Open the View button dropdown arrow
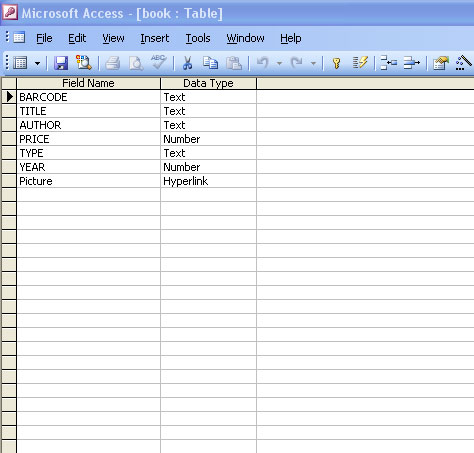Image resolution: width=474 pixels, height=453 pixels. click(x=37, y=63)
